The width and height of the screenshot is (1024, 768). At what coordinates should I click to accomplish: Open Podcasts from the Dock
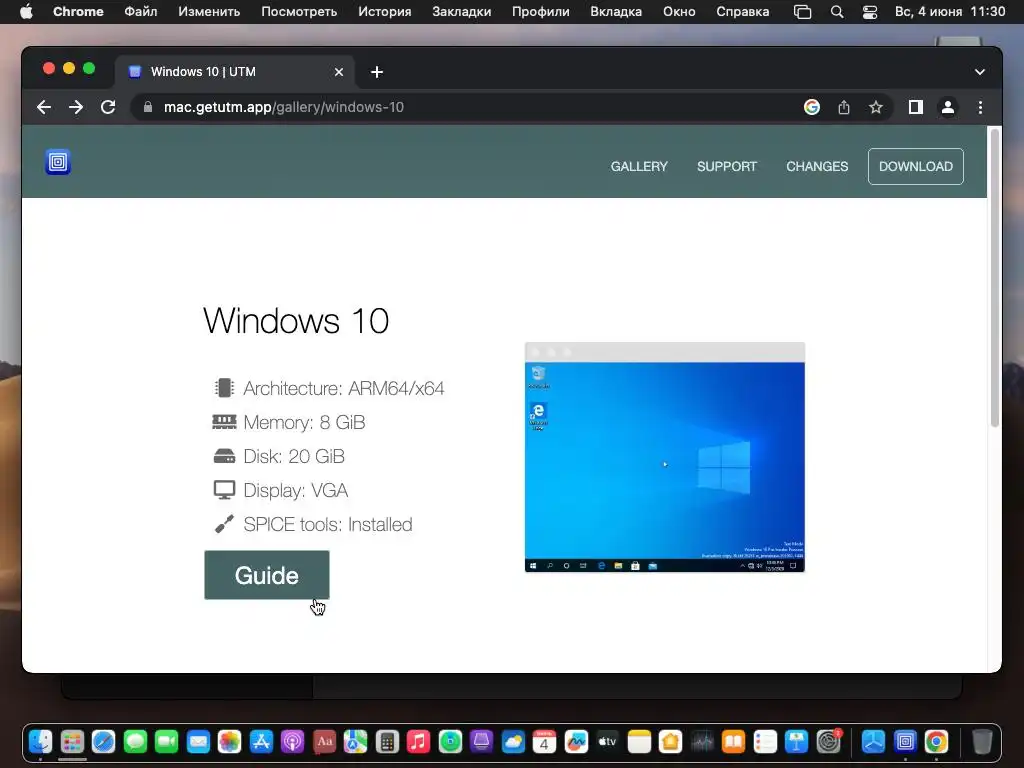[293, 741]
